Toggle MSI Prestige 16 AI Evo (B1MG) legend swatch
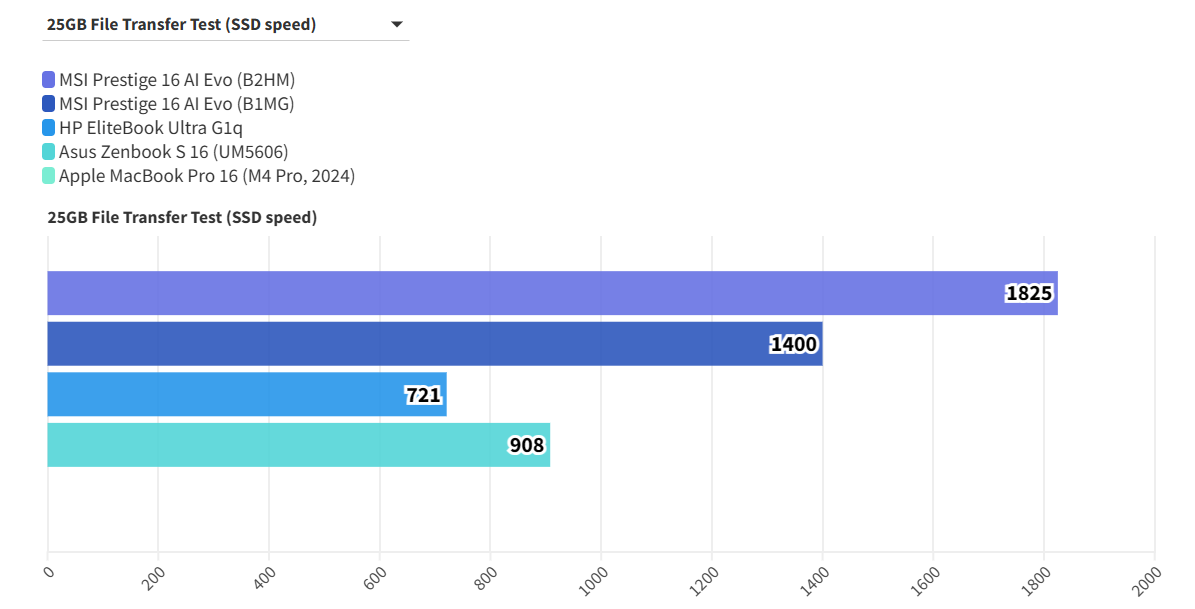This screenshot has height=609, width=1195. [49, 104]
